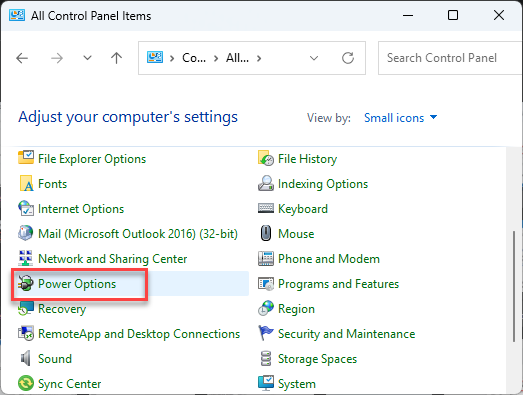Go up one level with up arrow
The image size is (523, 395).
point(116,58)
